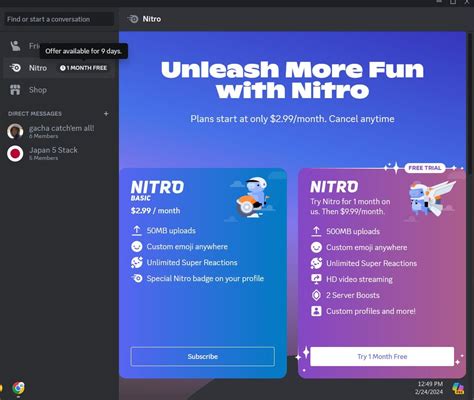Click the gacha catch'em all! avatar
Screen dimensions: 474x400
click(x=15, y=131)
